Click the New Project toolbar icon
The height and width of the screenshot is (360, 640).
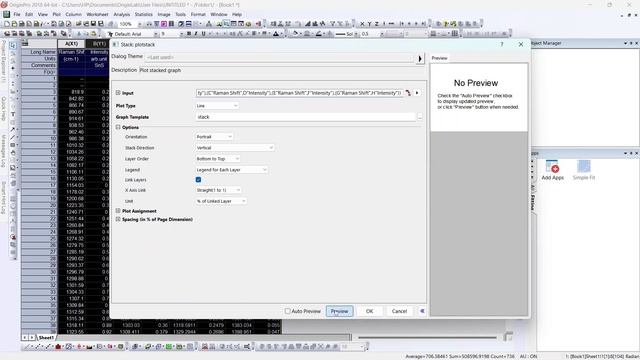coord(7,24)
